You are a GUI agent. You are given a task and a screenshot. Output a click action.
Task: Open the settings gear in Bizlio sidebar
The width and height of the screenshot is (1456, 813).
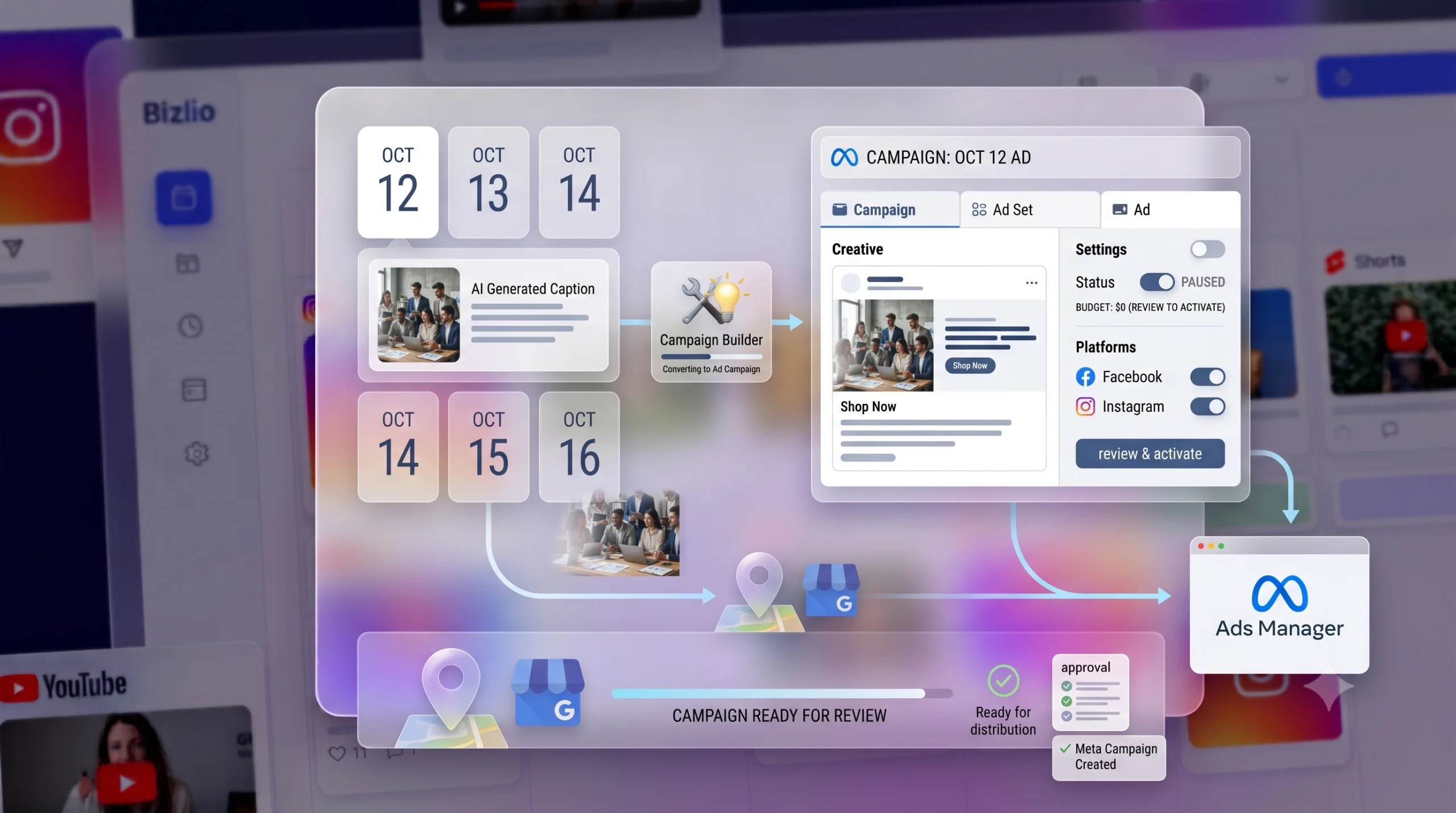pos(197,454)
